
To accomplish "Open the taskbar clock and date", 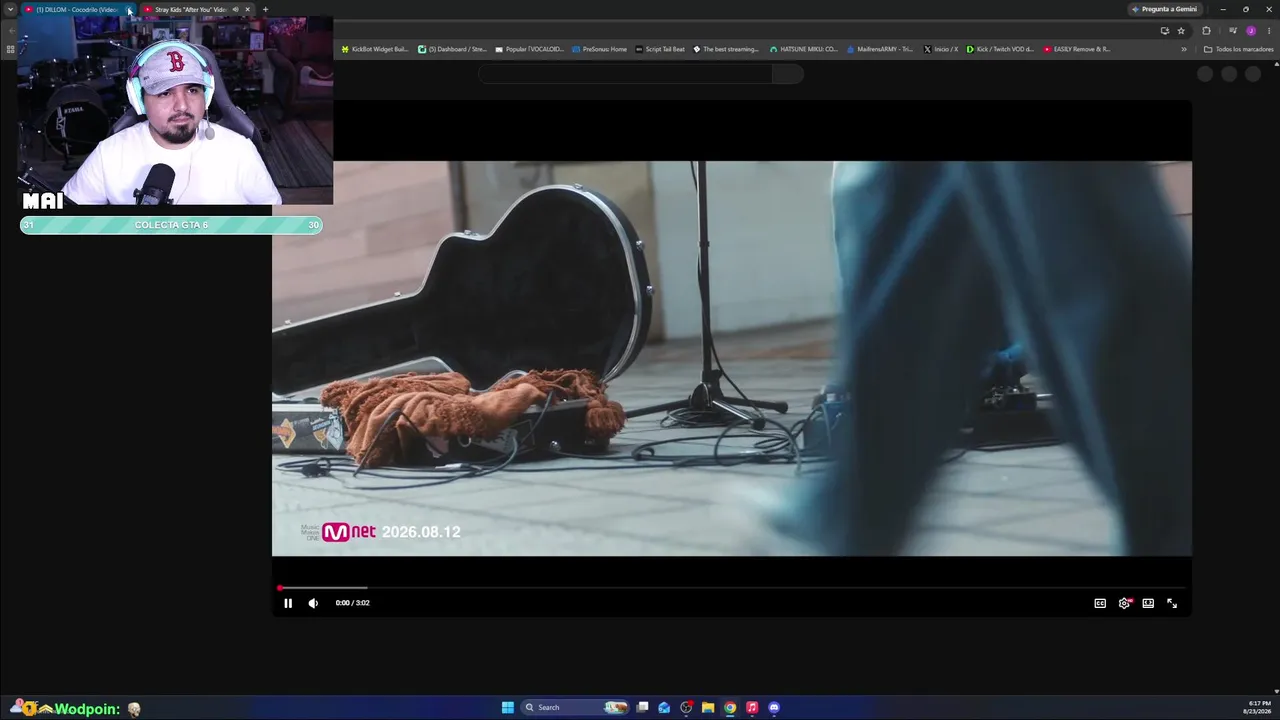I will click(1259, 707).
